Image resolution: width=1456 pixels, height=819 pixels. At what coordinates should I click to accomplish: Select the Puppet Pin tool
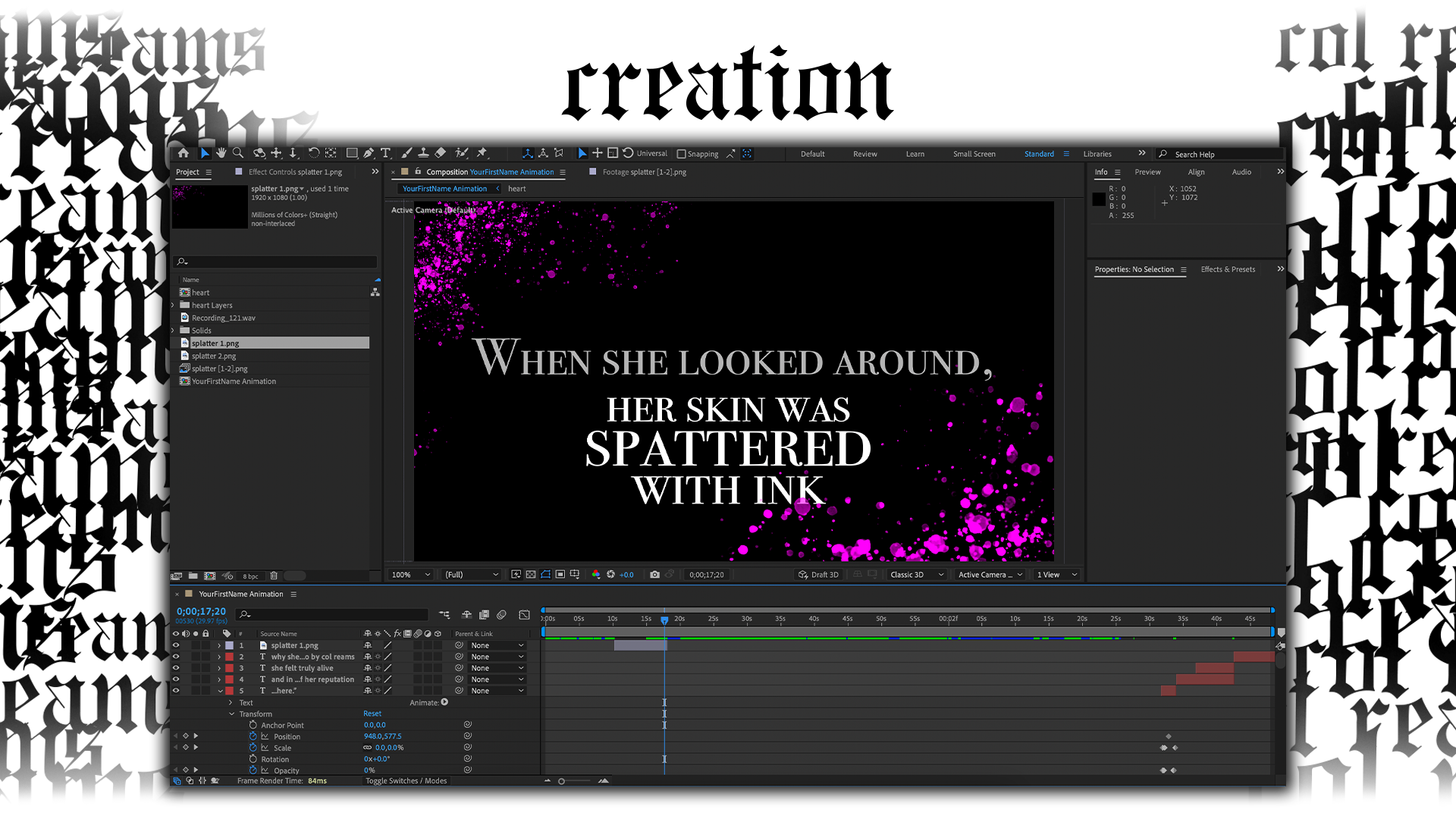(x=482, y=153)
